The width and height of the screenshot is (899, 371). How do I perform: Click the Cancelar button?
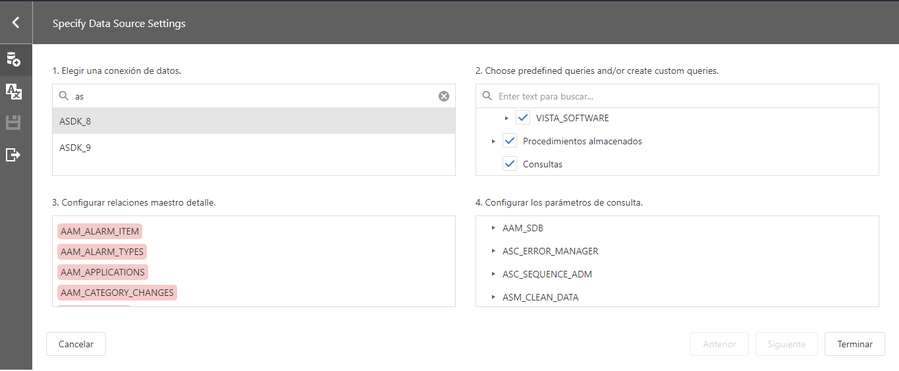pos(76,344)
